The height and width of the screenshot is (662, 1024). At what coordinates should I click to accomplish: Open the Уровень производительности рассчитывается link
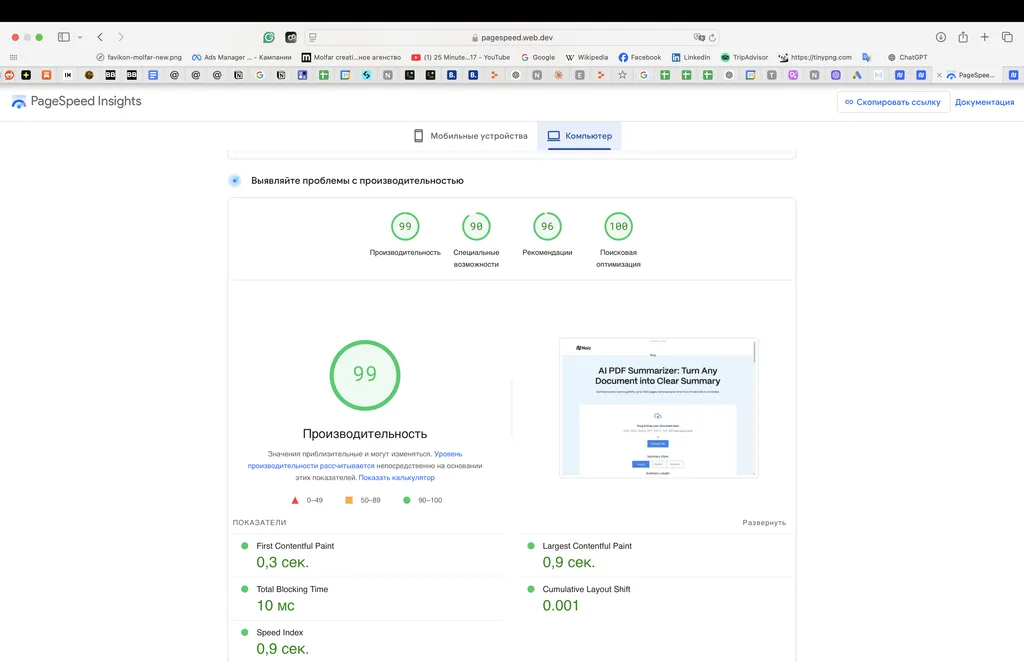[355, 460]
